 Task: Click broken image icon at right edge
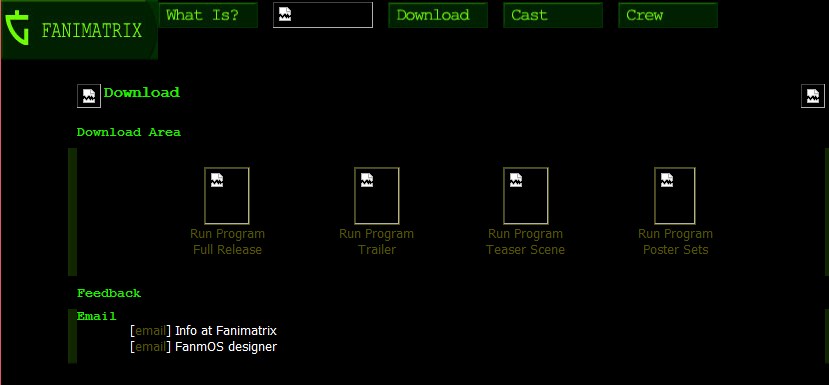click(x=813, y=96)
